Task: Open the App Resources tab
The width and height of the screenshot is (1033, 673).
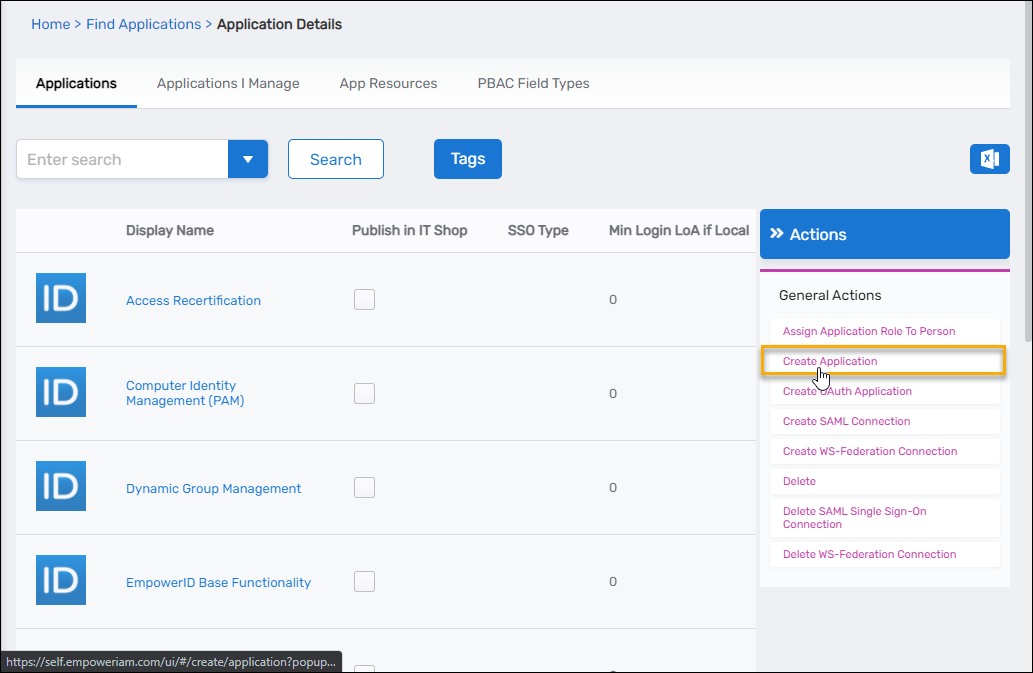Action: 388,83
